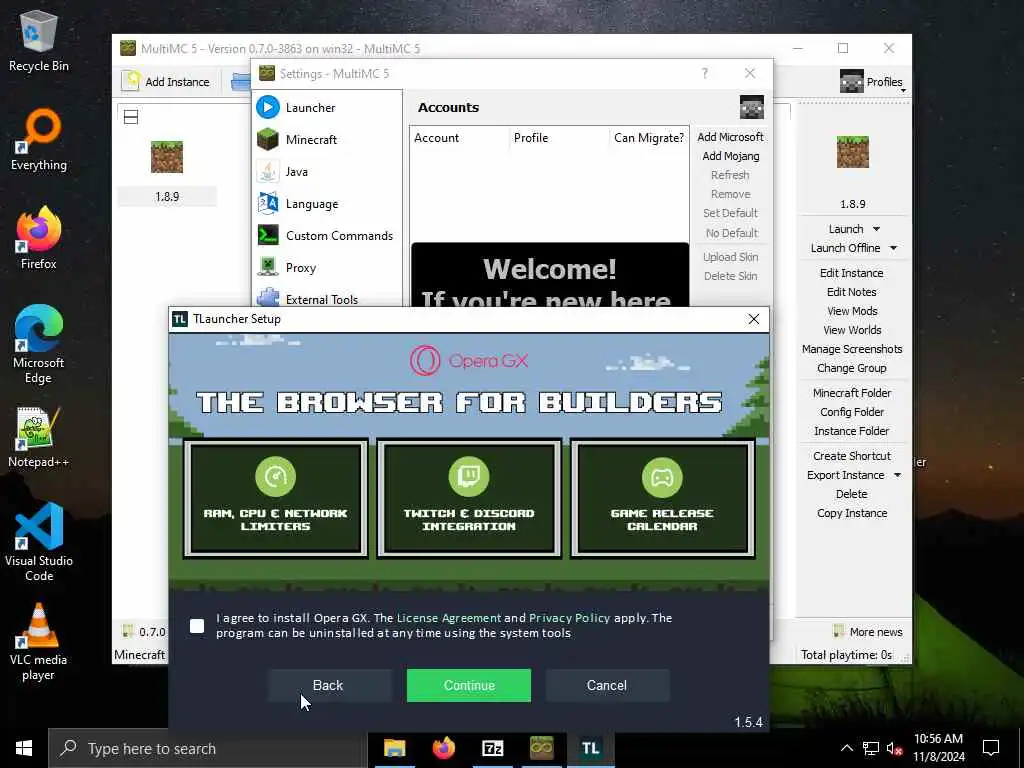
Task: Select the 1.8.9 instance in instance list
Action: [167, 173]
